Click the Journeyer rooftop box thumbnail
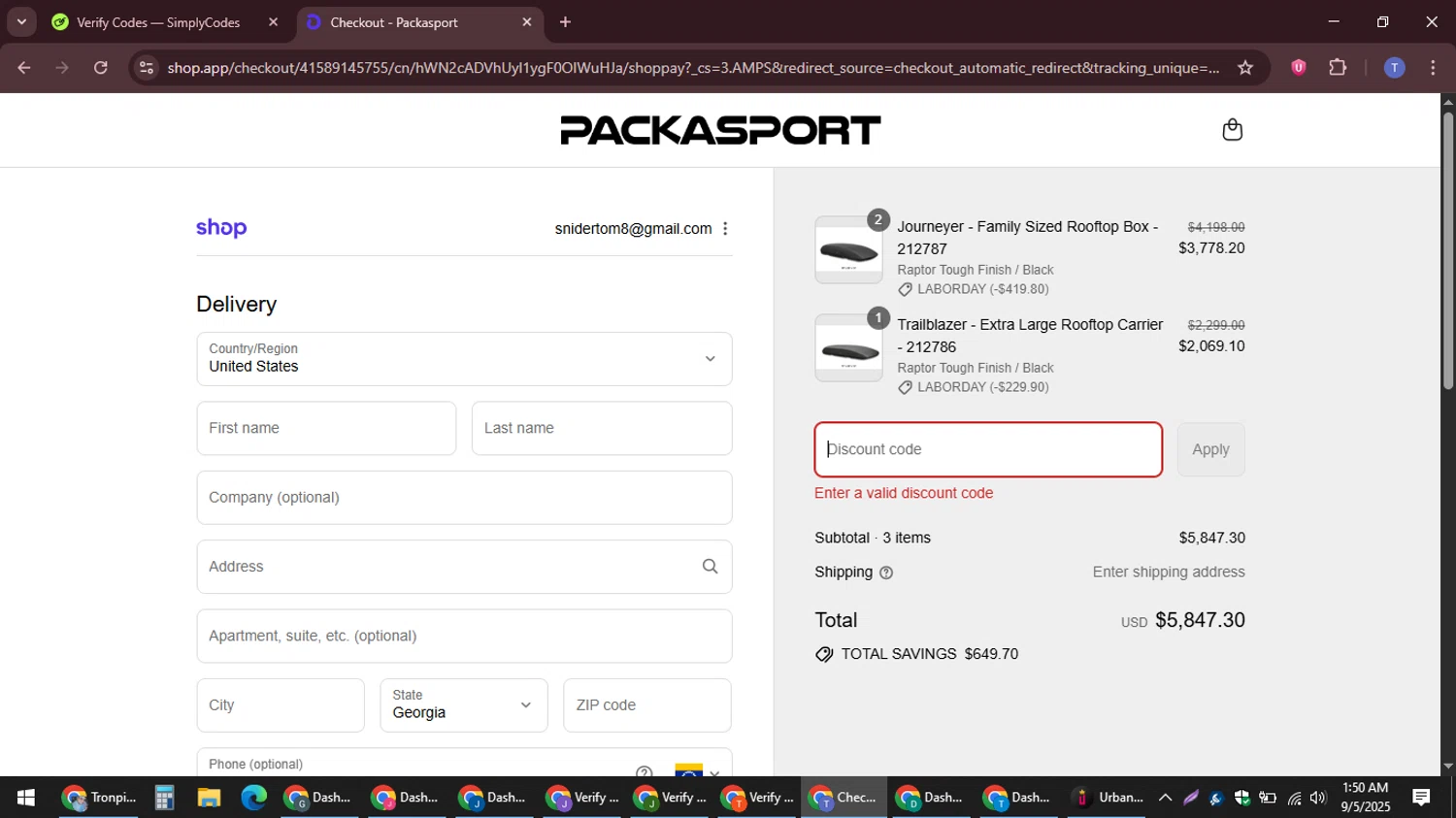Image resolution: width=1456 pixels, height=818 pixels. [848, 250]
